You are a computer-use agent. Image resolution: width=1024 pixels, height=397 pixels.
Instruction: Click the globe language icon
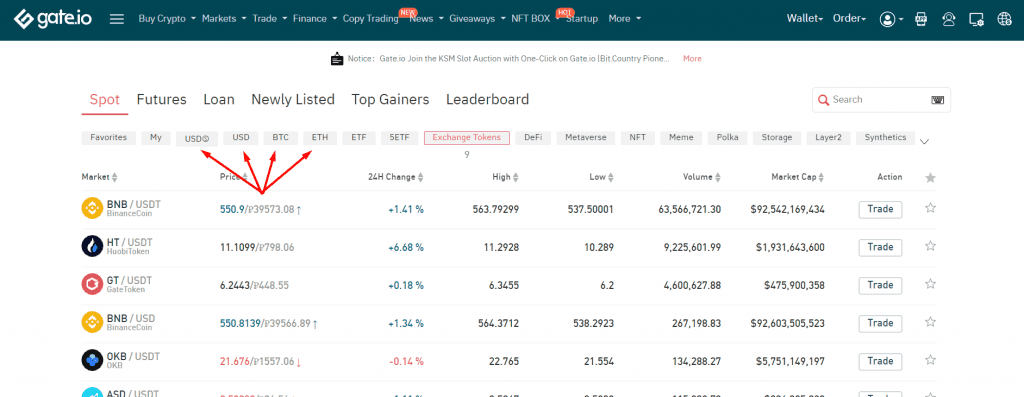click(x=1004, y=20)
